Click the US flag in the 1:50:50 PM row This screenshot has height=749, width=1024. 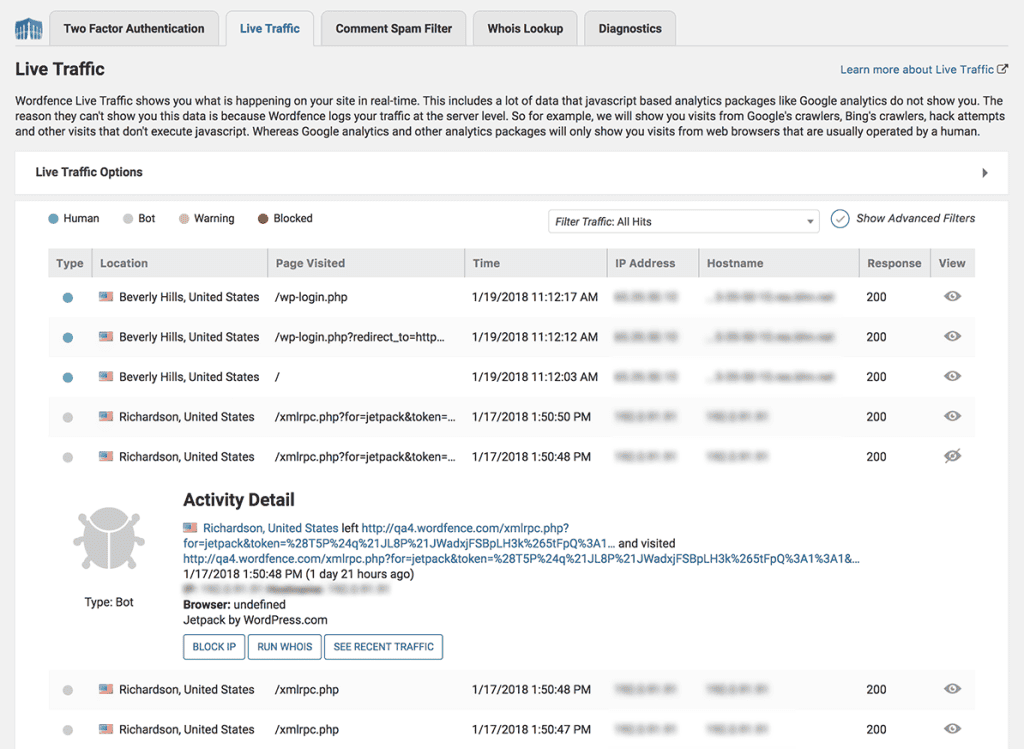(x=106, y=416)
